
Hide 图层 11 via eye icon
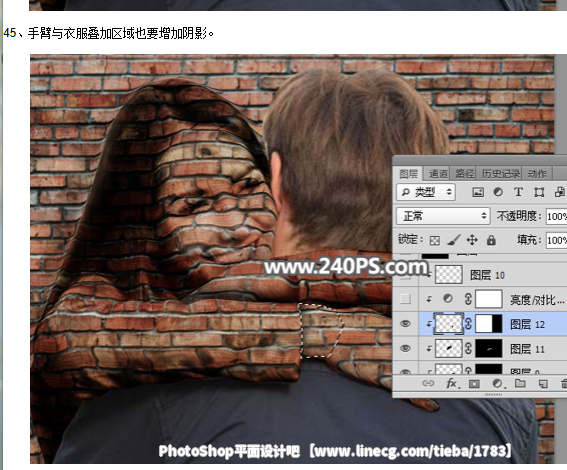(405, 348)
